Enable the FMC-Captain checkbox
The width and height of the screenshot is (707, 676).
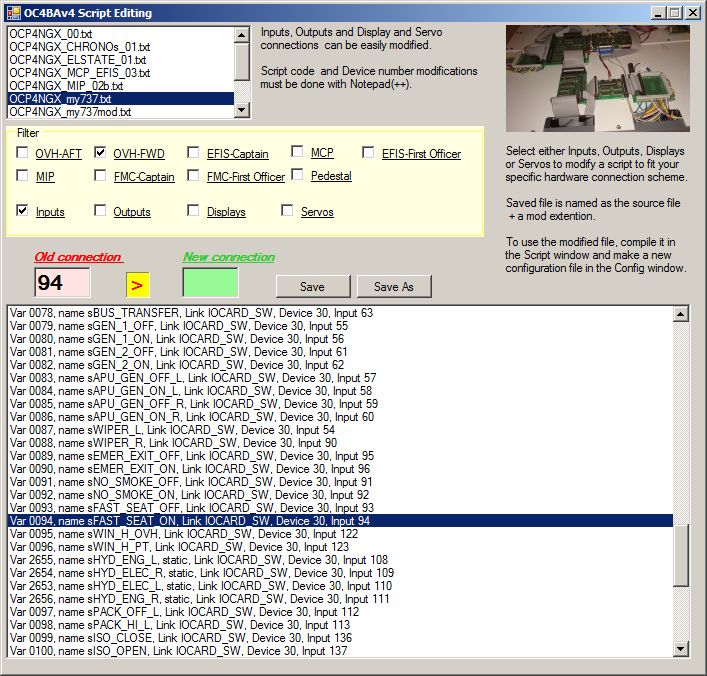tap(100, 175)
